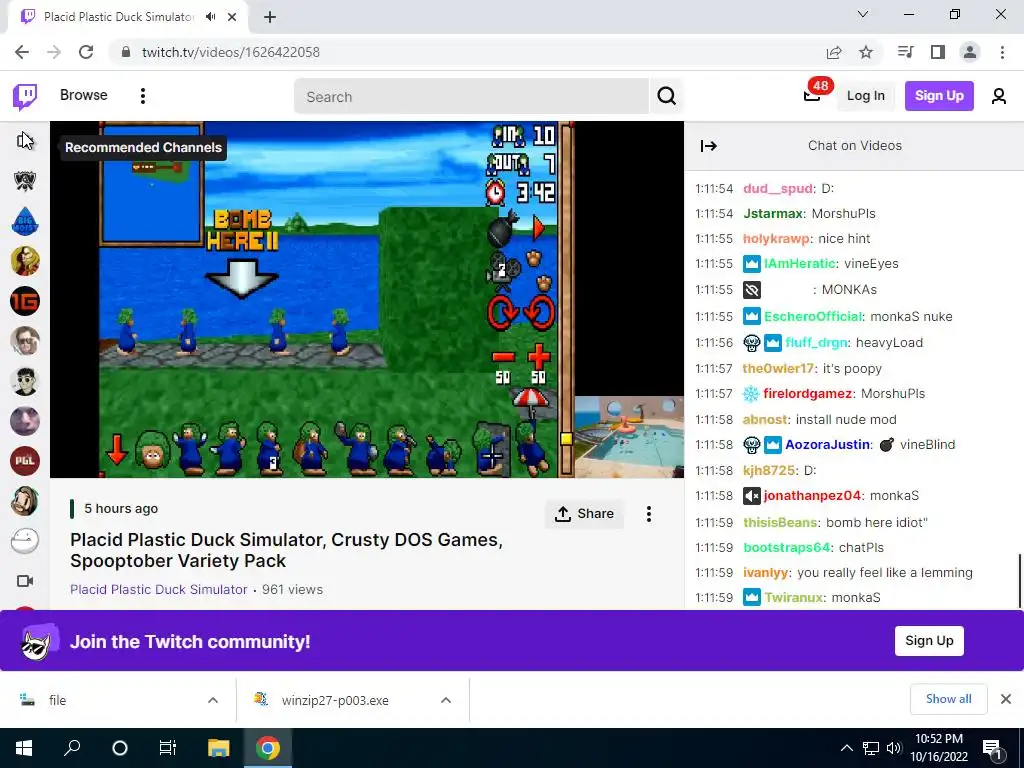Click Sign Up in the purple banner

(929, 641)
